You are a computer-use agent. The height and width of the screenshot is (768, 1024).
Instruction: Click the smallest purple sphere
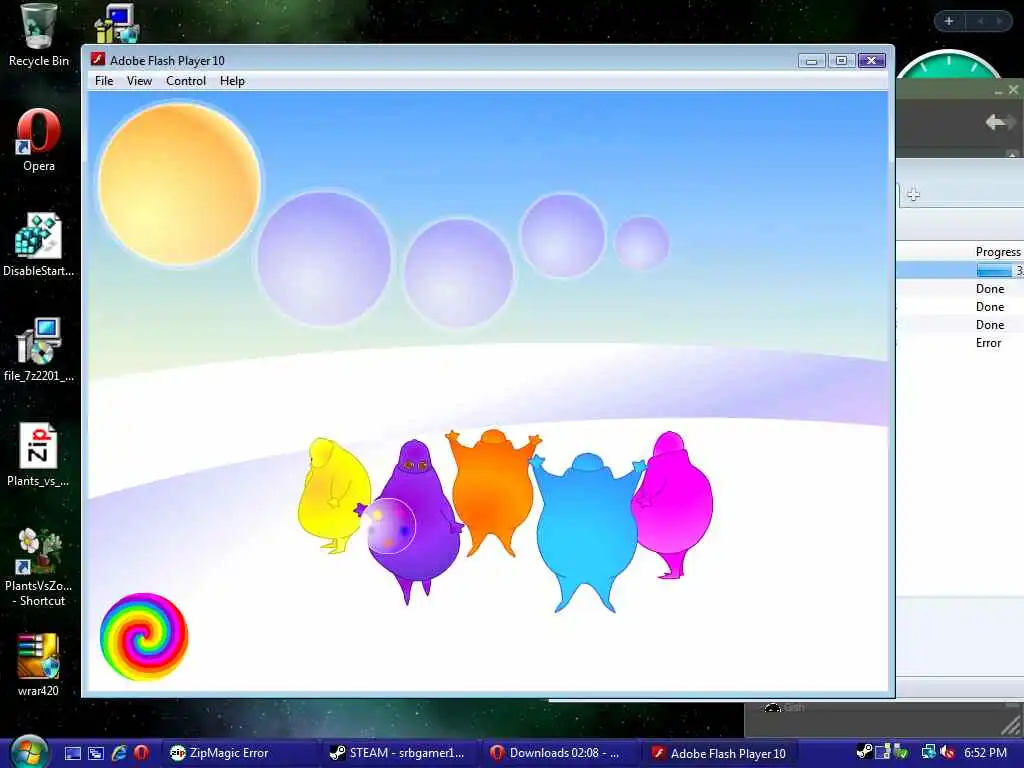tap(642, 243)
